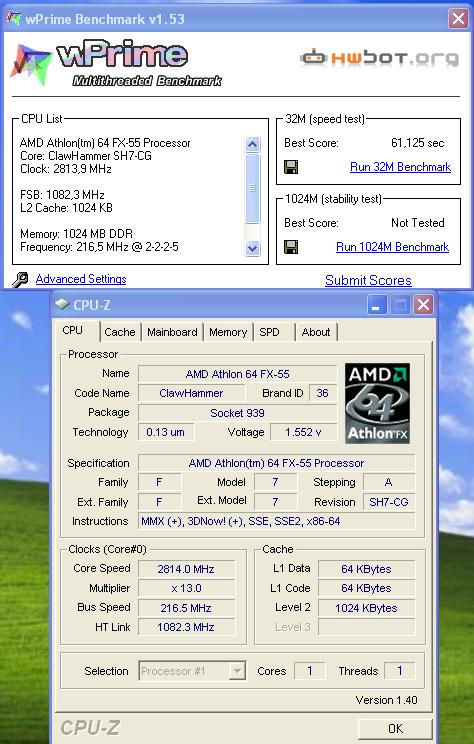Click the L1 Code 64 KBytes value
Screen dimensions: 474x744
366,588
